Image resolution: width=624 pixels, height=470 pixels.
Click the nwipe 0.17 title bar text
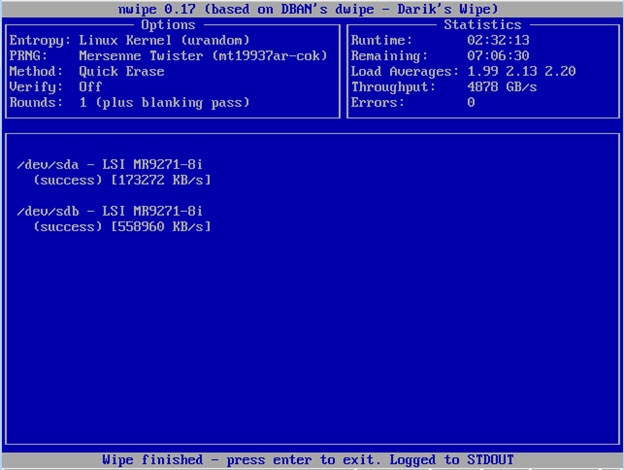click(x=308, y=9)
